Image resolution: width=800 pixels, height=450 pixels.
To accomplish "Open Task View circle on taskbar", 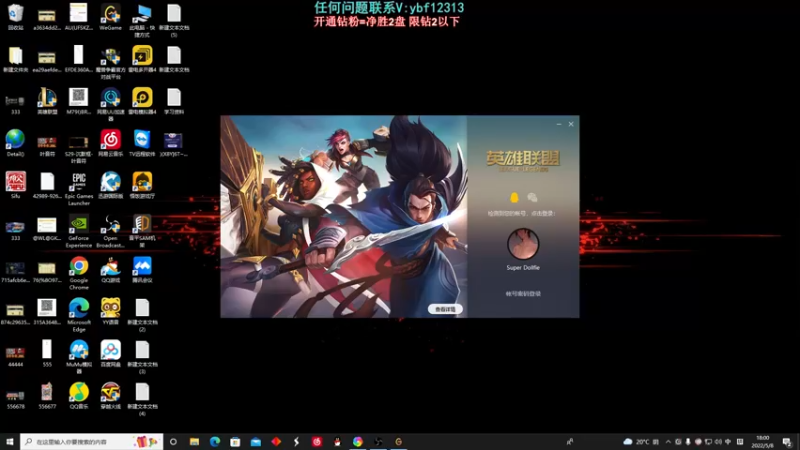I will click(x=173, y=441).
